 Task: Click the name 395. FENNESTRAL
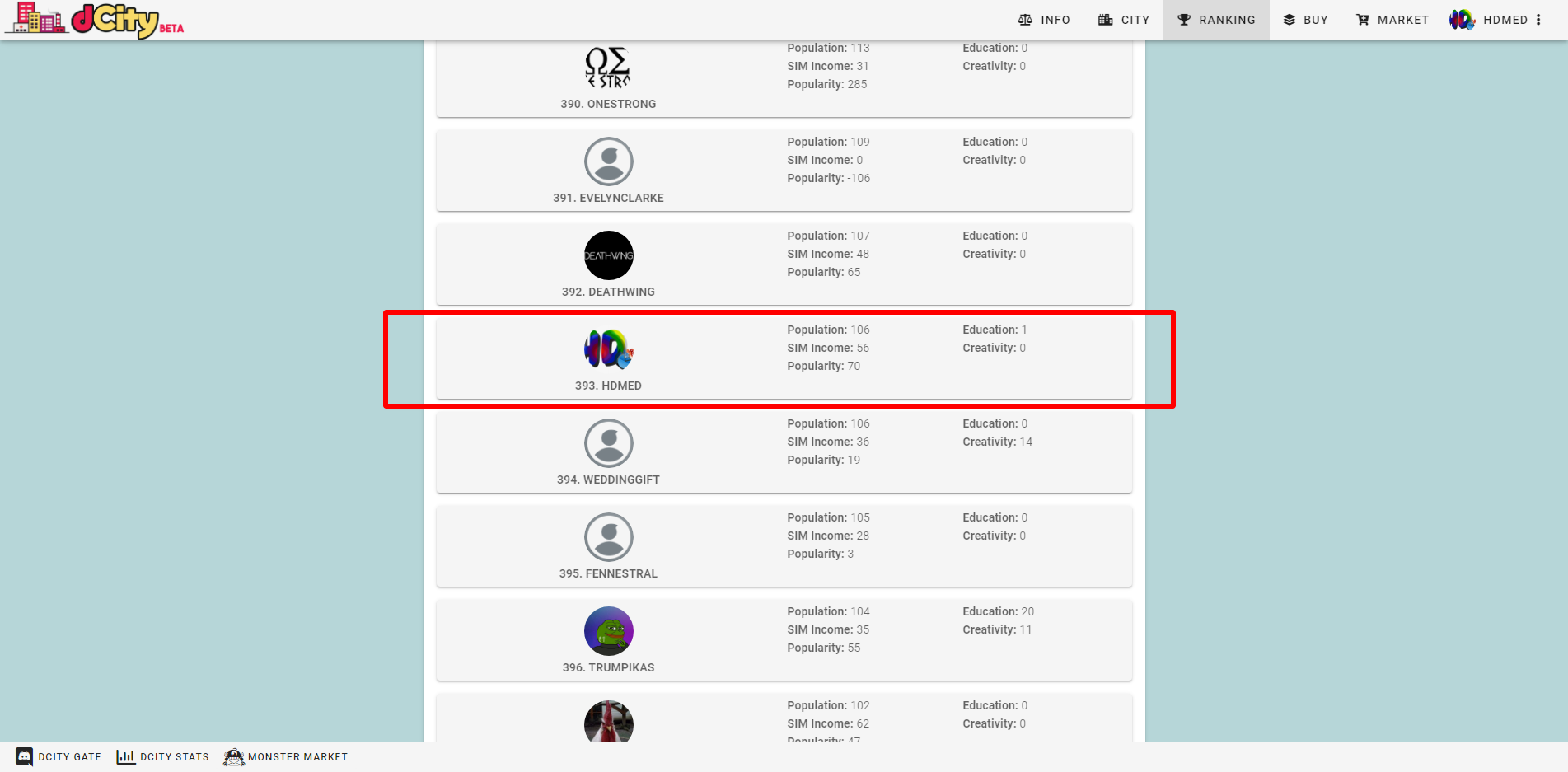tap(608, 573)
